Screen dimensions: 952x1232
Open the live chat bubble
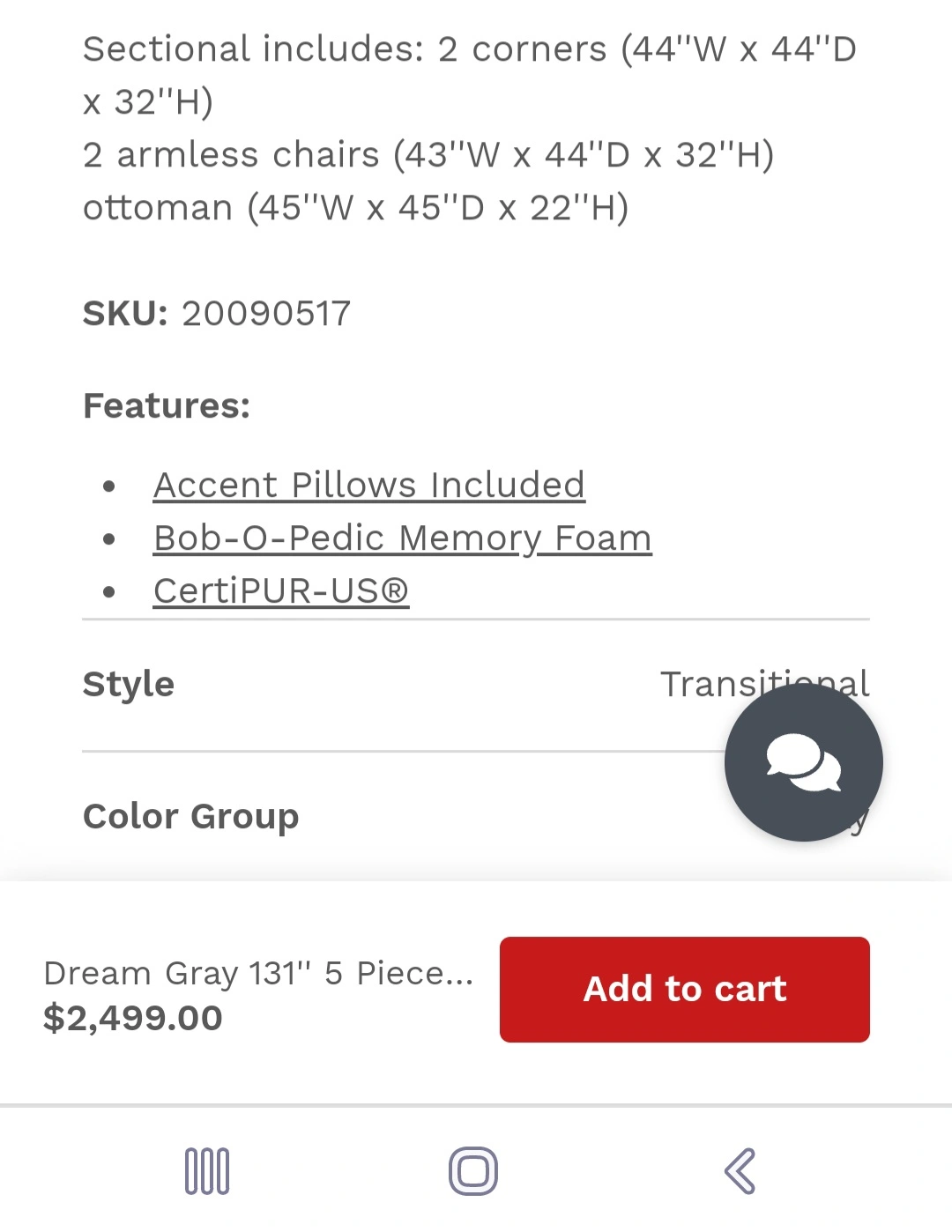[803, 763]
